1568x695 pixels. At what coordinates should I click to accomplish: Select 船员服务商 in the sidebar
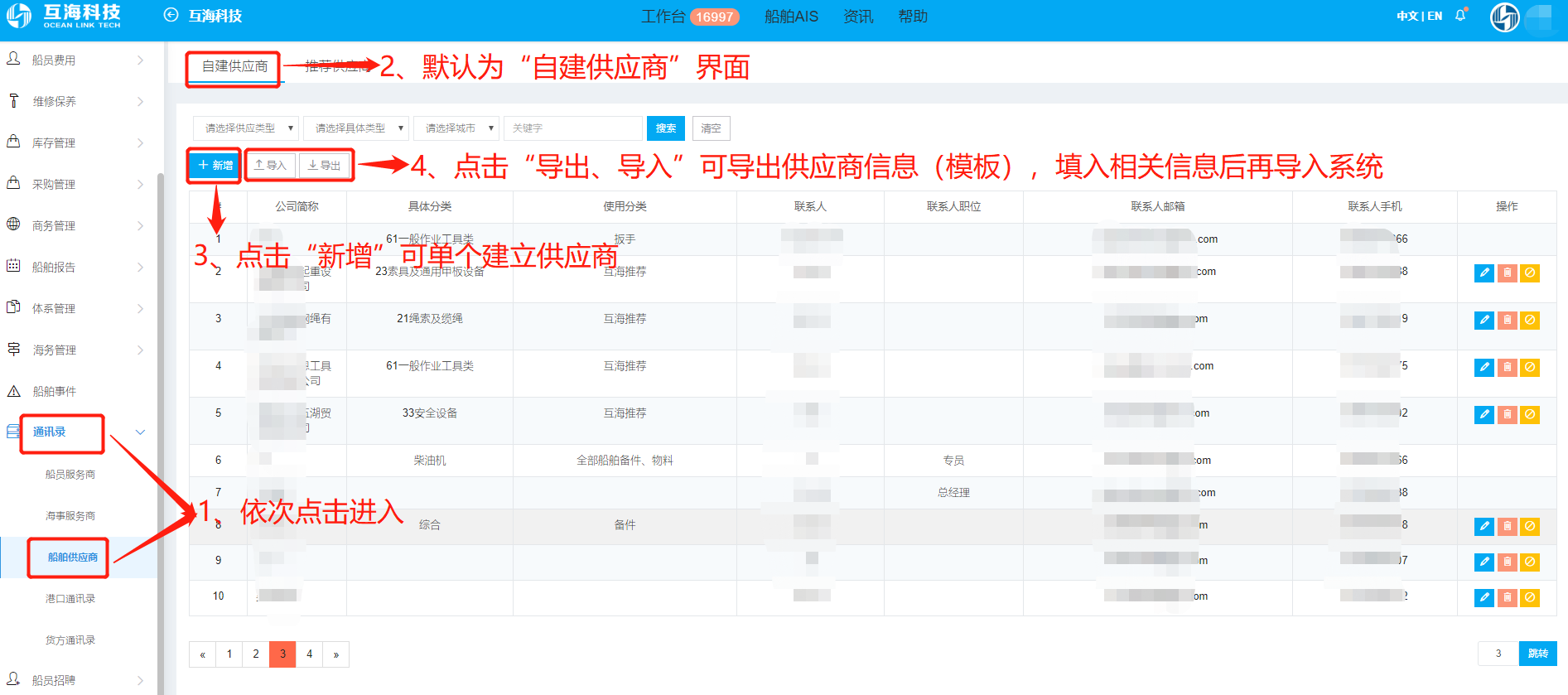pos(70,474)
